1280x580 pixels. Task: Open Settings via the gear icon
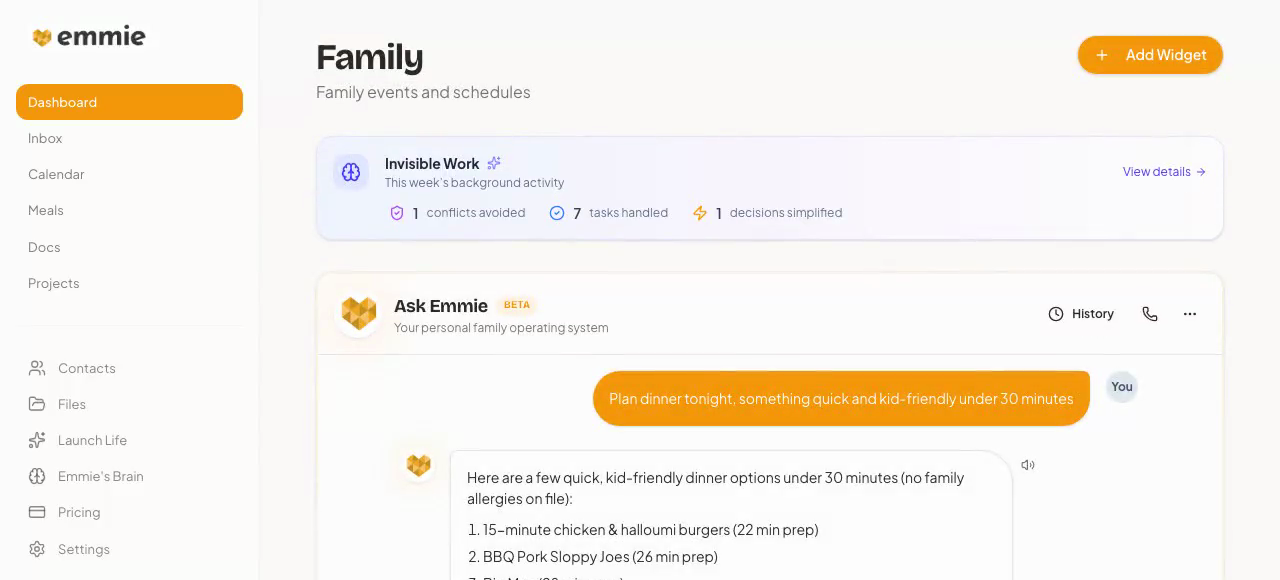click(x=38, y=549)
